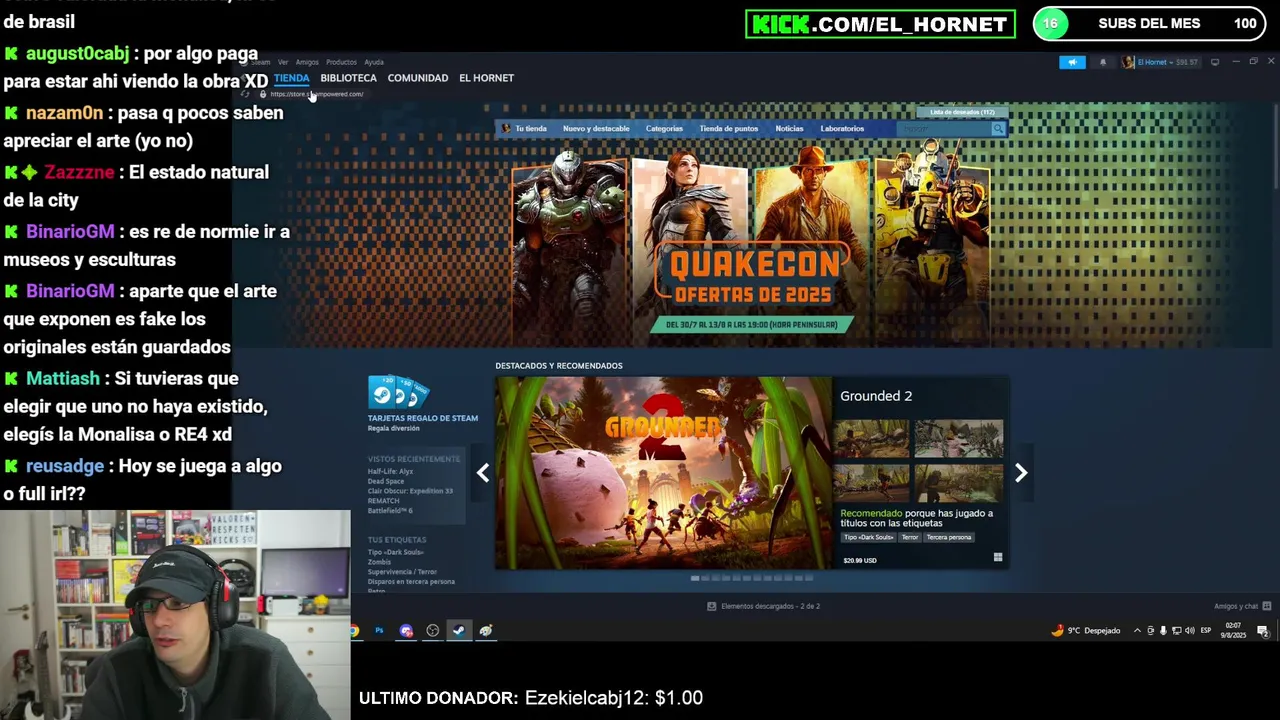The image size is (1280, 720).
Task: Switch Steam to Big Picture display icon
Action: tap(1215, 62)
